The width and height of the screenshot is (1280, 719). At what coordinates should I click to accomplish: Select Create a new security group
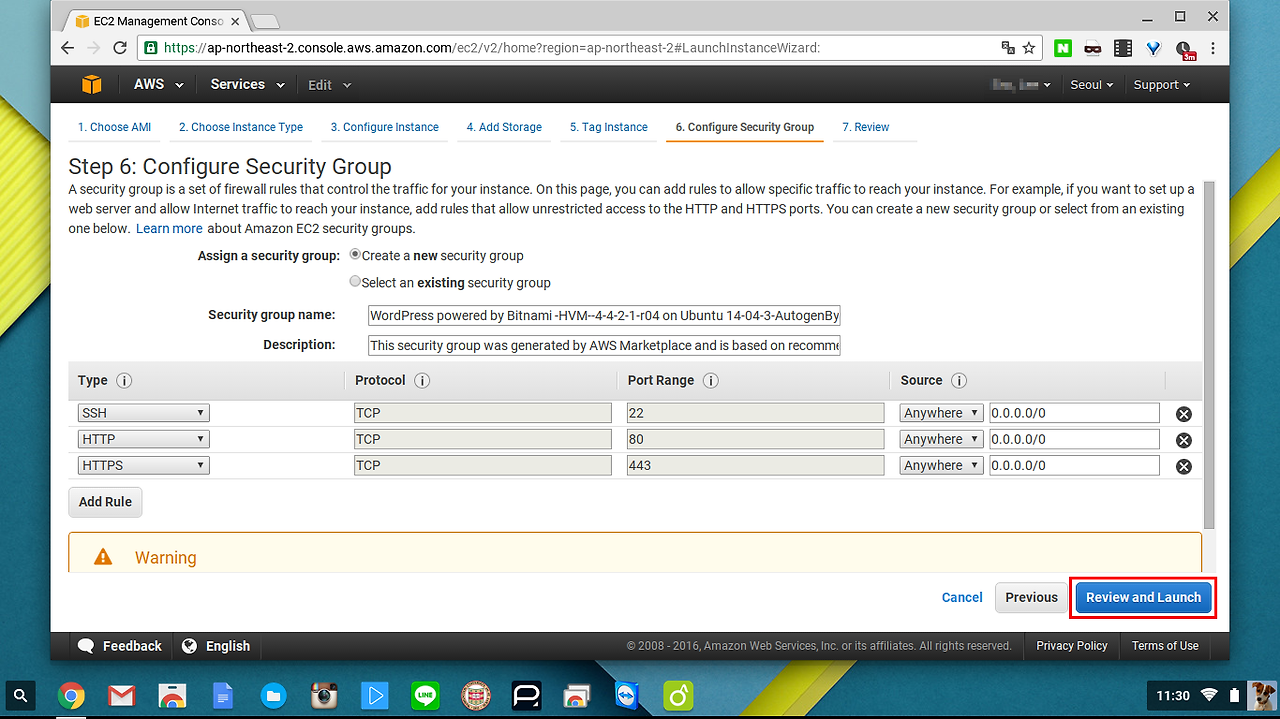pos(355,255)
